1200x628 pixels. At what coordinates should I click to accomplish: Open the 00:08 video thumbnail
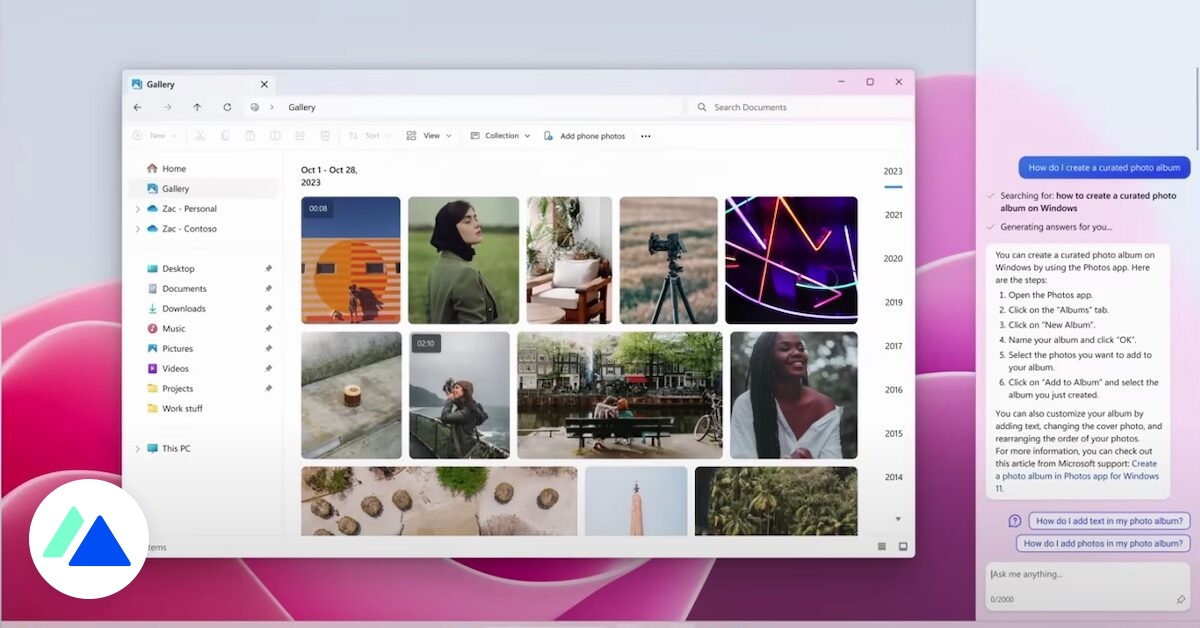click(x=351, y=260)
